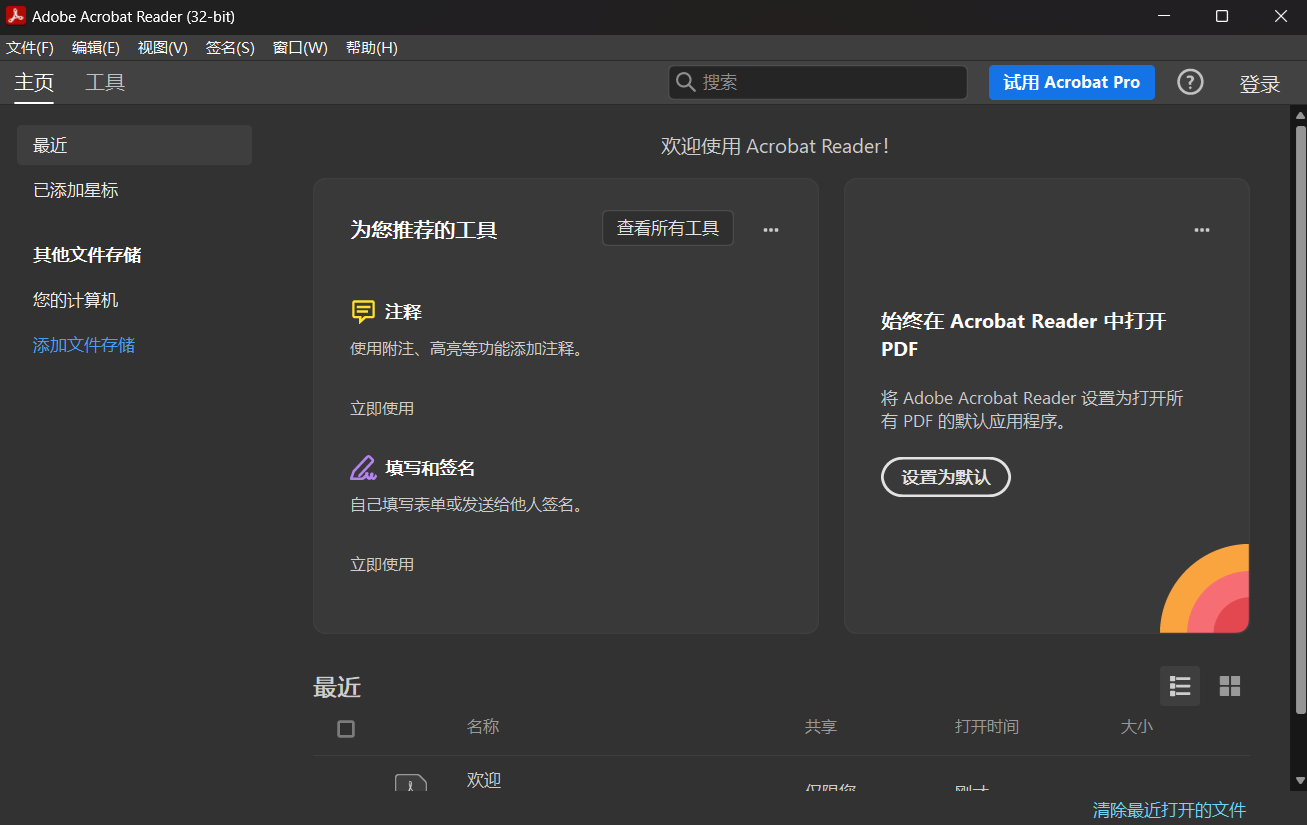Image resolution: width=1307 pixels, height=825 pixels.
Task: Click the scrollbar down arrow
Action: click(1300, 780)
